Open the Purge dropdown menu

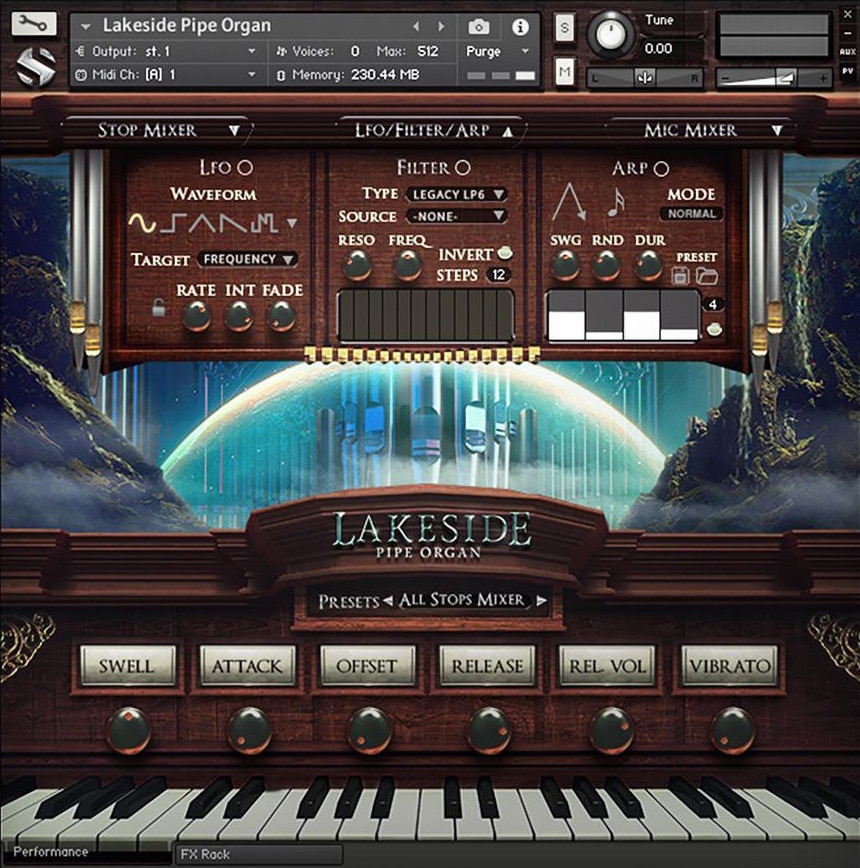(498, 51)
